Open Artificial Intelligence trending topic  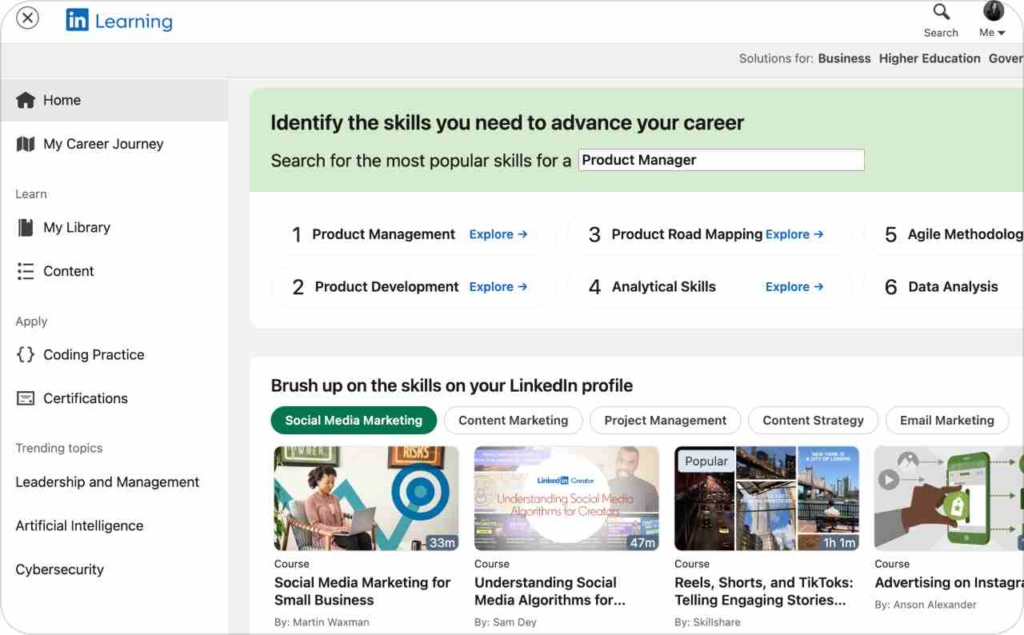[79, 526]
